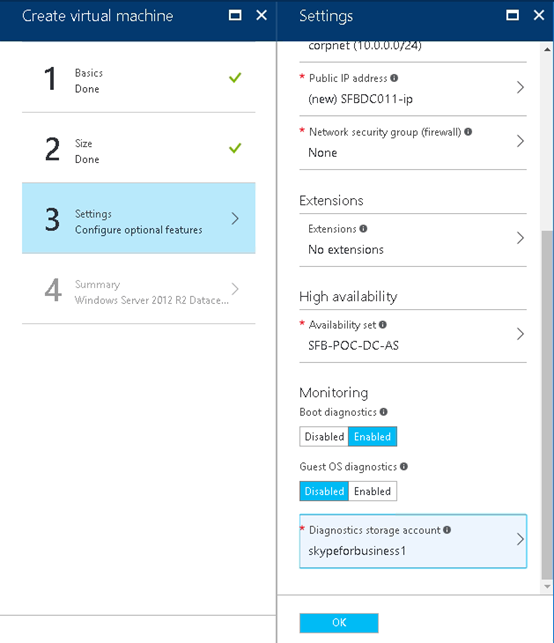This screenshot has width=554, height=643.
Task: Open Extensions selector chevron
Action: click(x=520, y=238)
